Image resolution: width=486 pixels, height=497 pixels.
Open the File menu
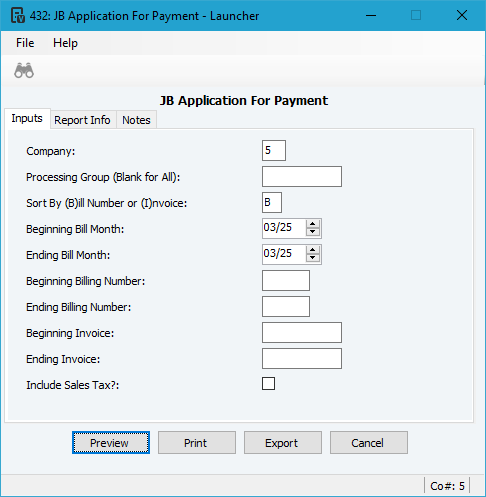pos(25,43)
